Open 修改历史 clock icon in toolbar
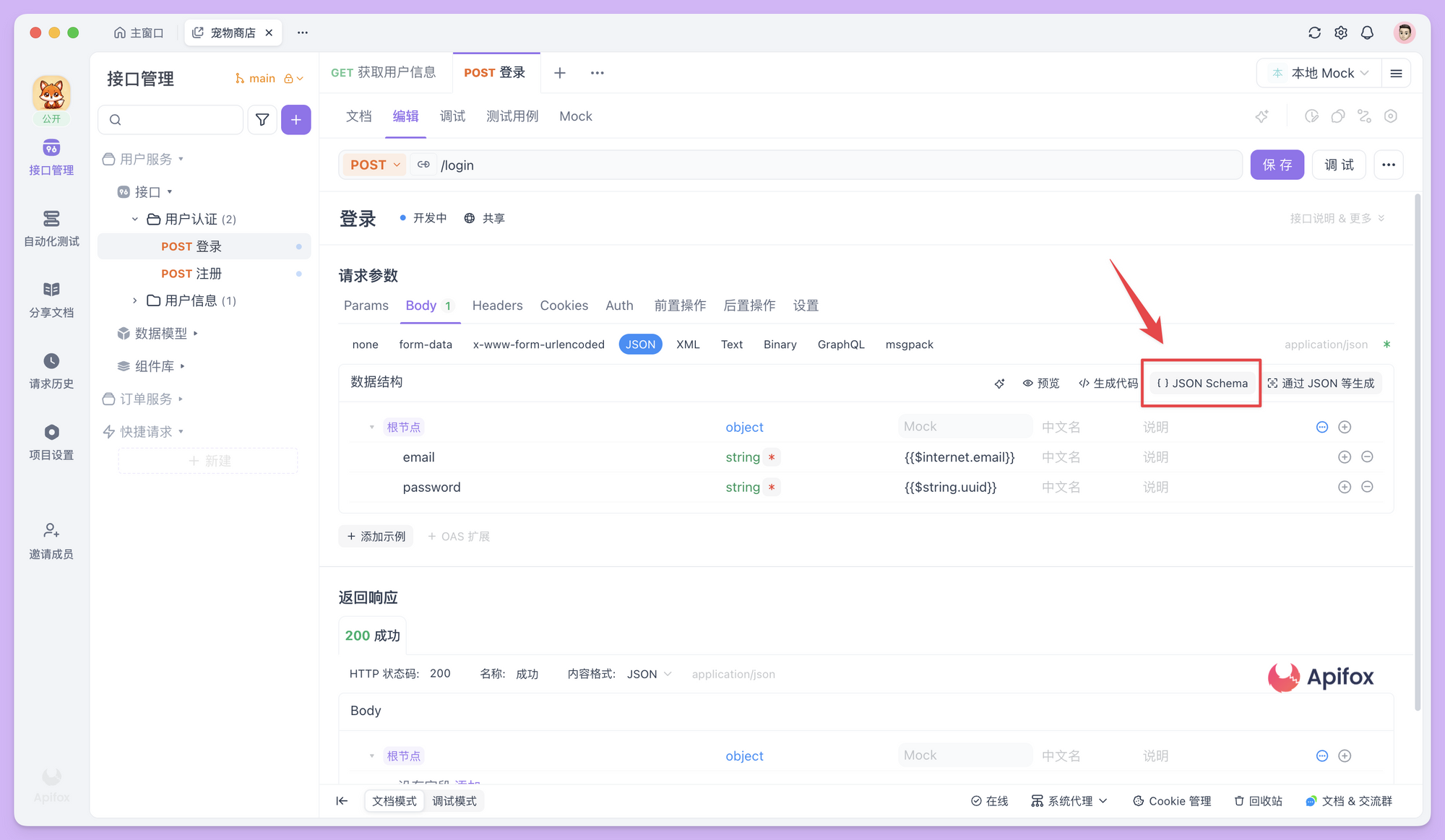Viewport: 1445px width, 840px height. (x=1312, y=116)
